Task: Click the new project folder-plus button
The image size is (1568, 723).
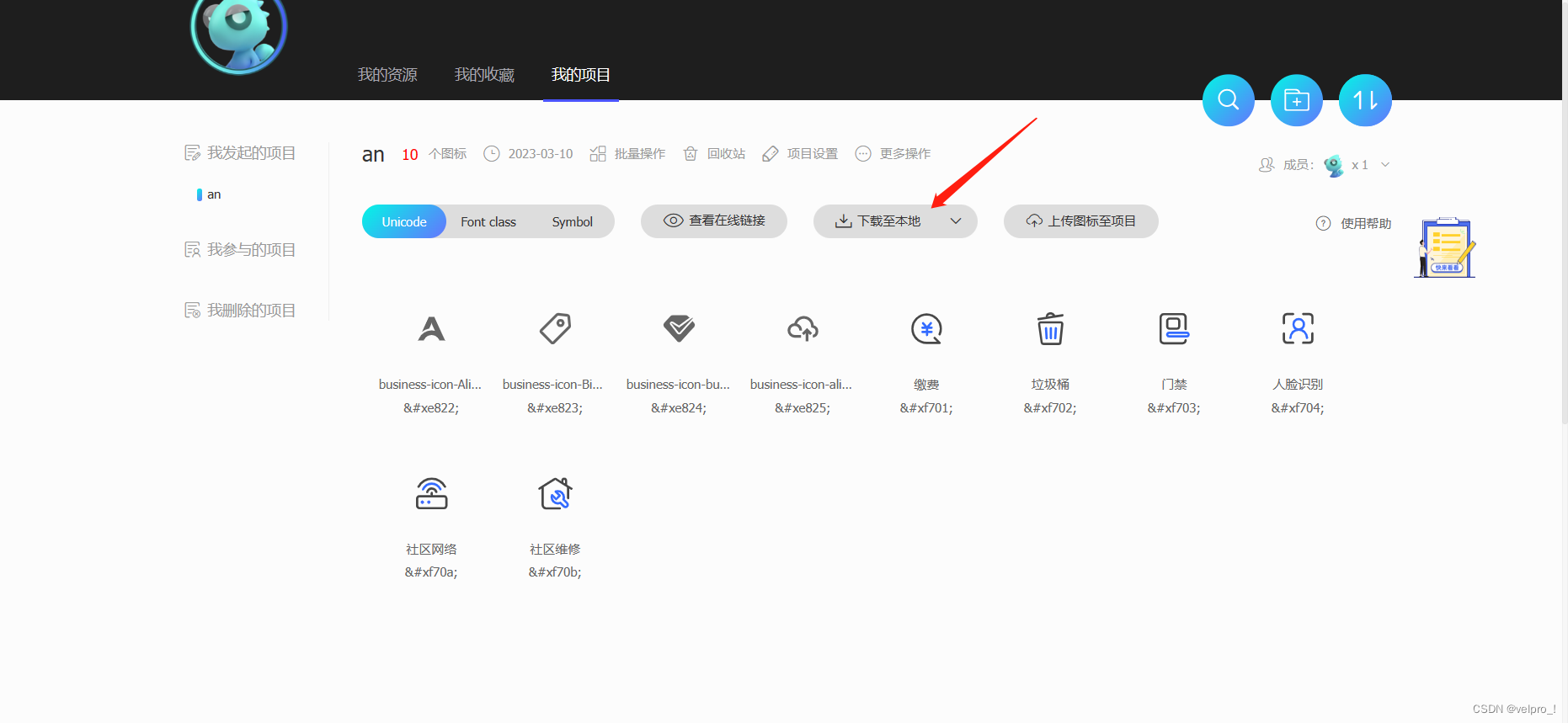Action: [x=1297, y=100]
